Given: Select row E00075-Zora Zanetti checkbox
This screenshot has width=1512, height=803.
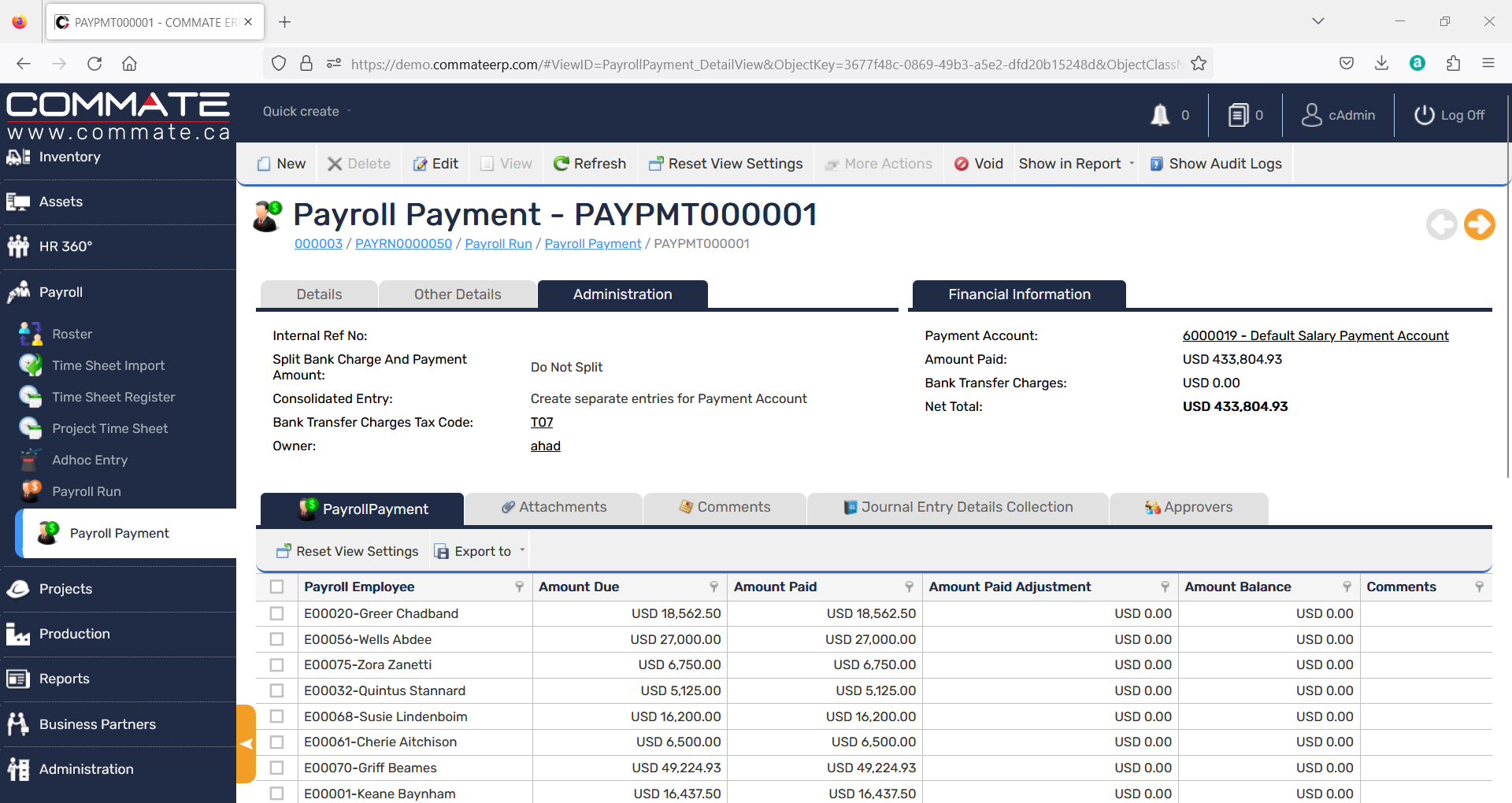Looking at the screenshot, I should pos(276,665).
